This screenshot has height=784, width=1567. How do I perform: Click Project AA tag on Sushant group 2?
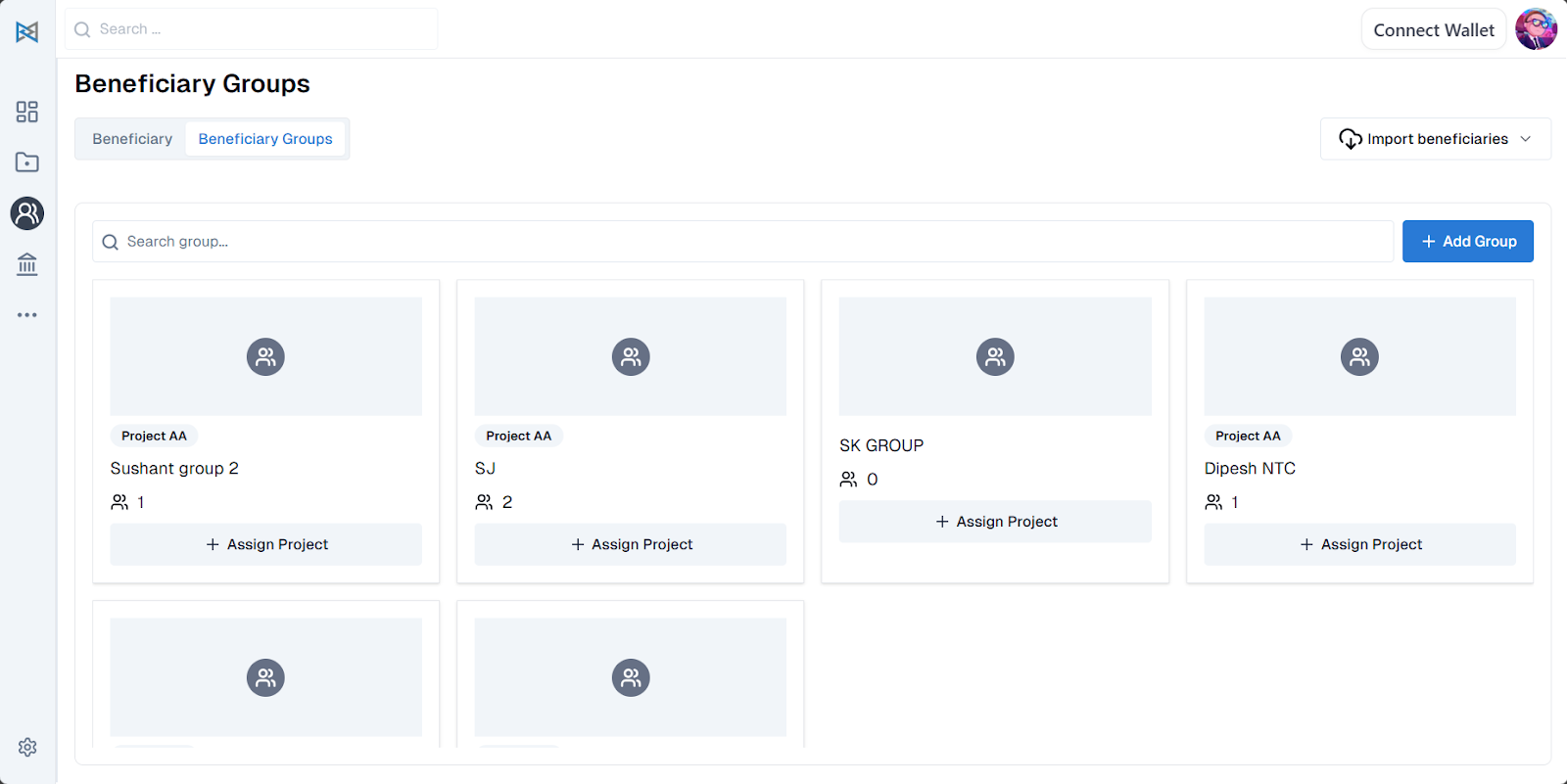point(154,436)
